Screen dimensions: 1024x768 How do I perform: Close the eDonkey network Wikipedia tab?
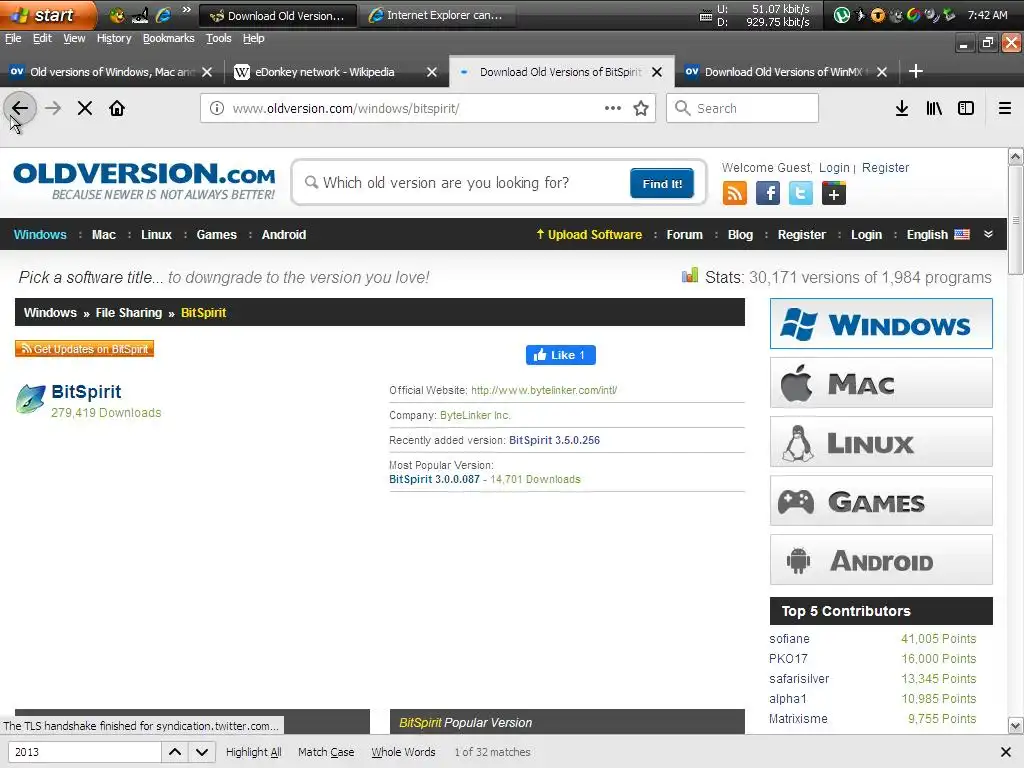432,72
